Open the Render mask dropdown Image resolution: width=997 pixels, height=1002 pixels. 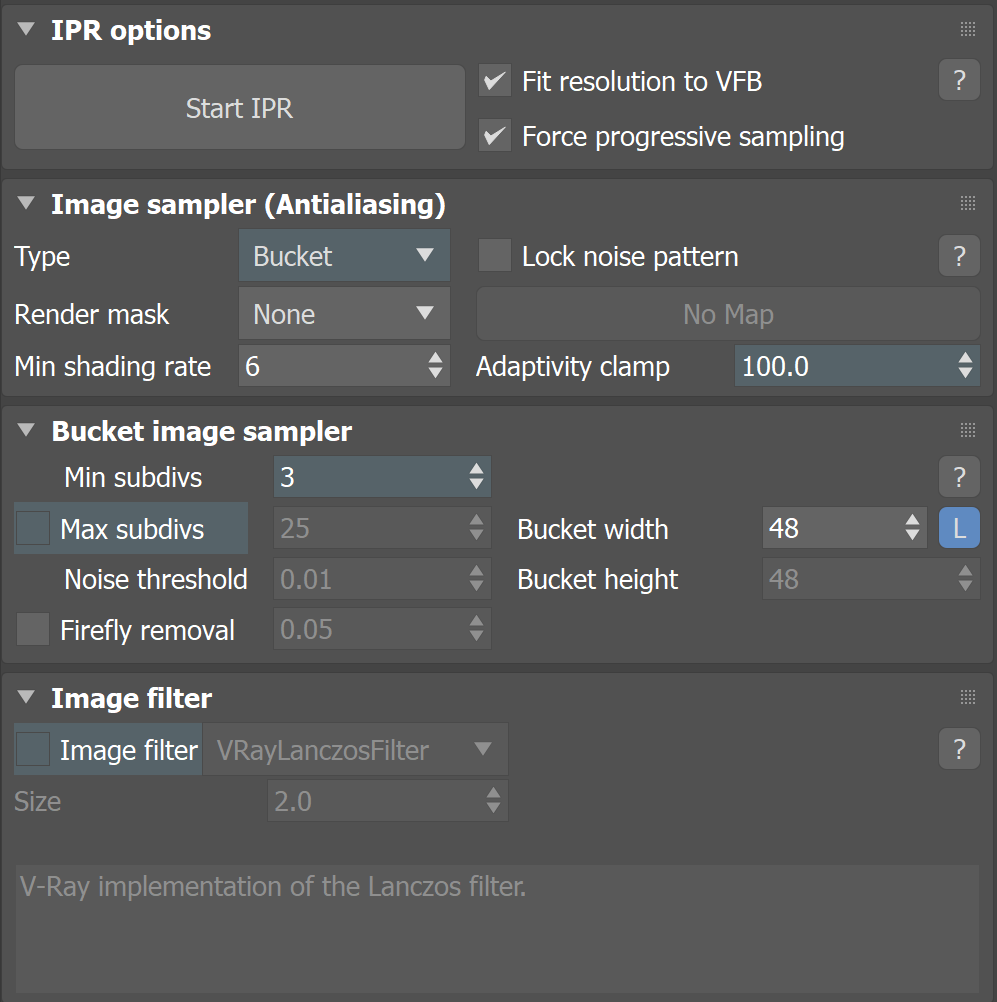tap(344, 313)
